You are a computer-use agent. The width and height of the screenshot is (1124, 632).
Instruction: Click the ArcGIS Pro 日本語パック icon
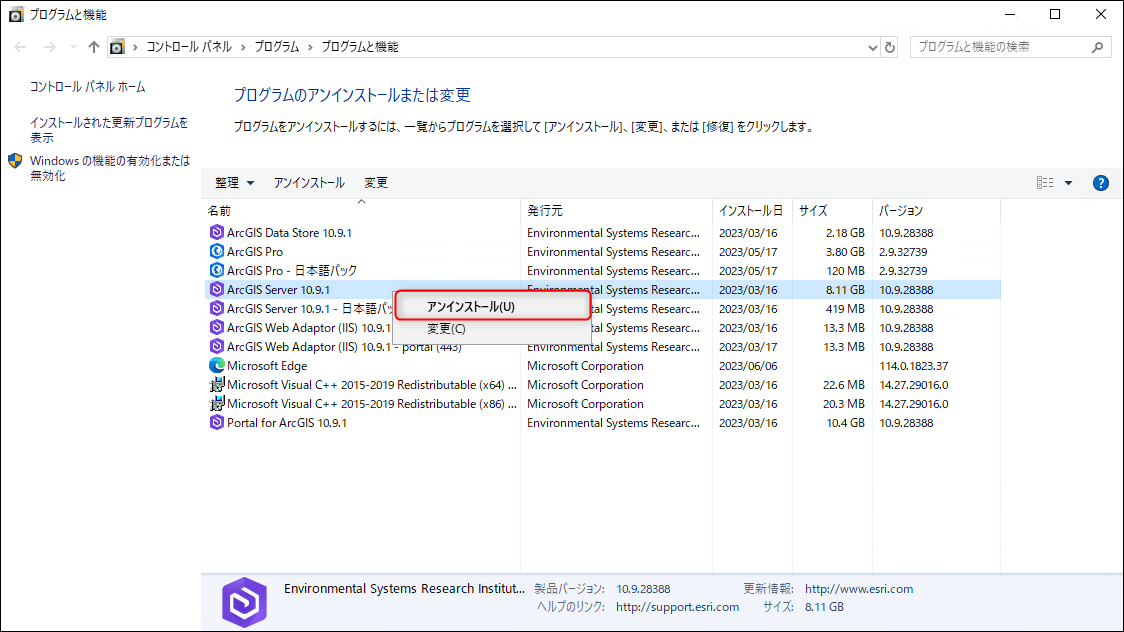216,270
